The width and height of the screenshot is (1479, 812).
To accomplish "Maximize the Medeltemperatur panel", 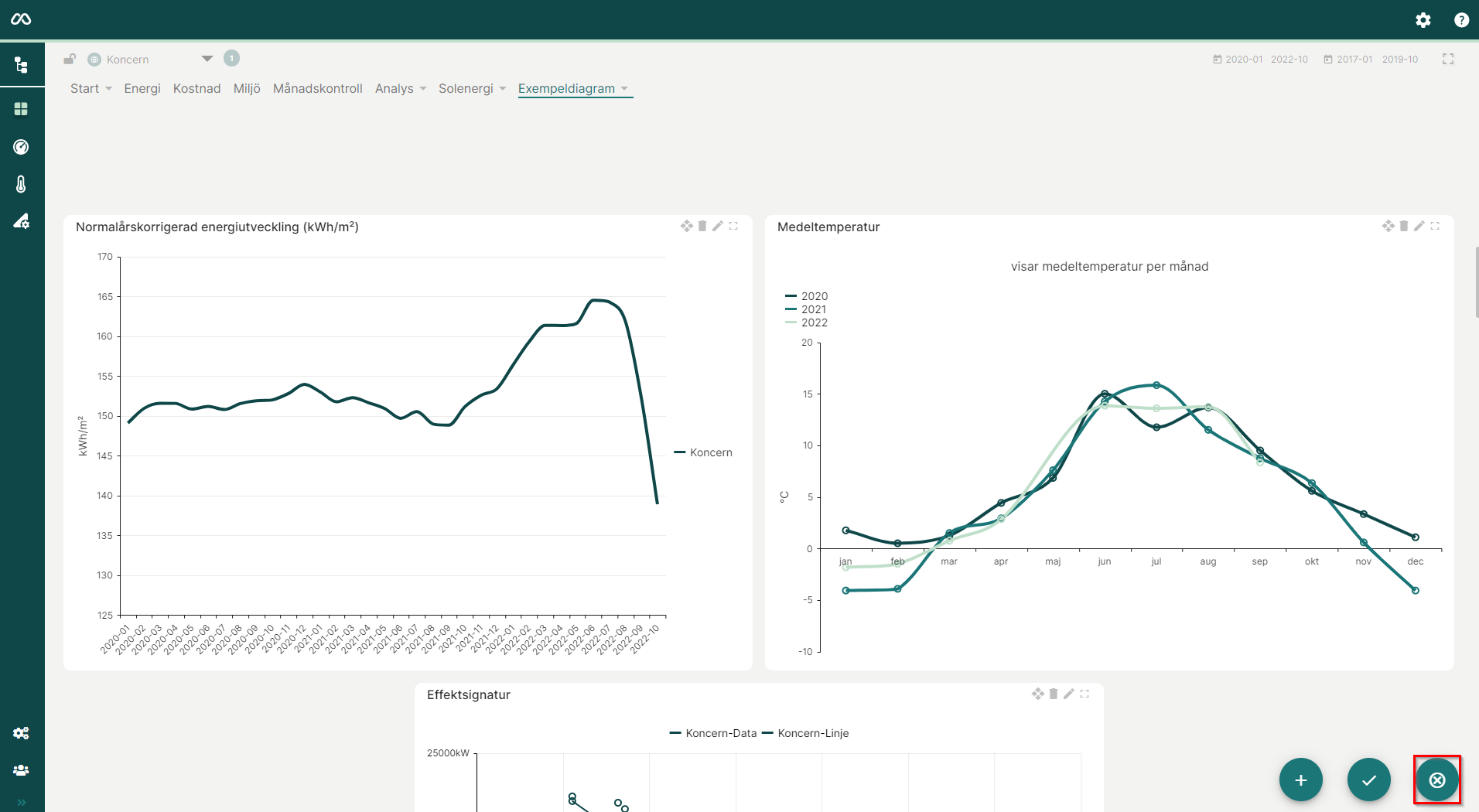I will (x=1435, y=226).
